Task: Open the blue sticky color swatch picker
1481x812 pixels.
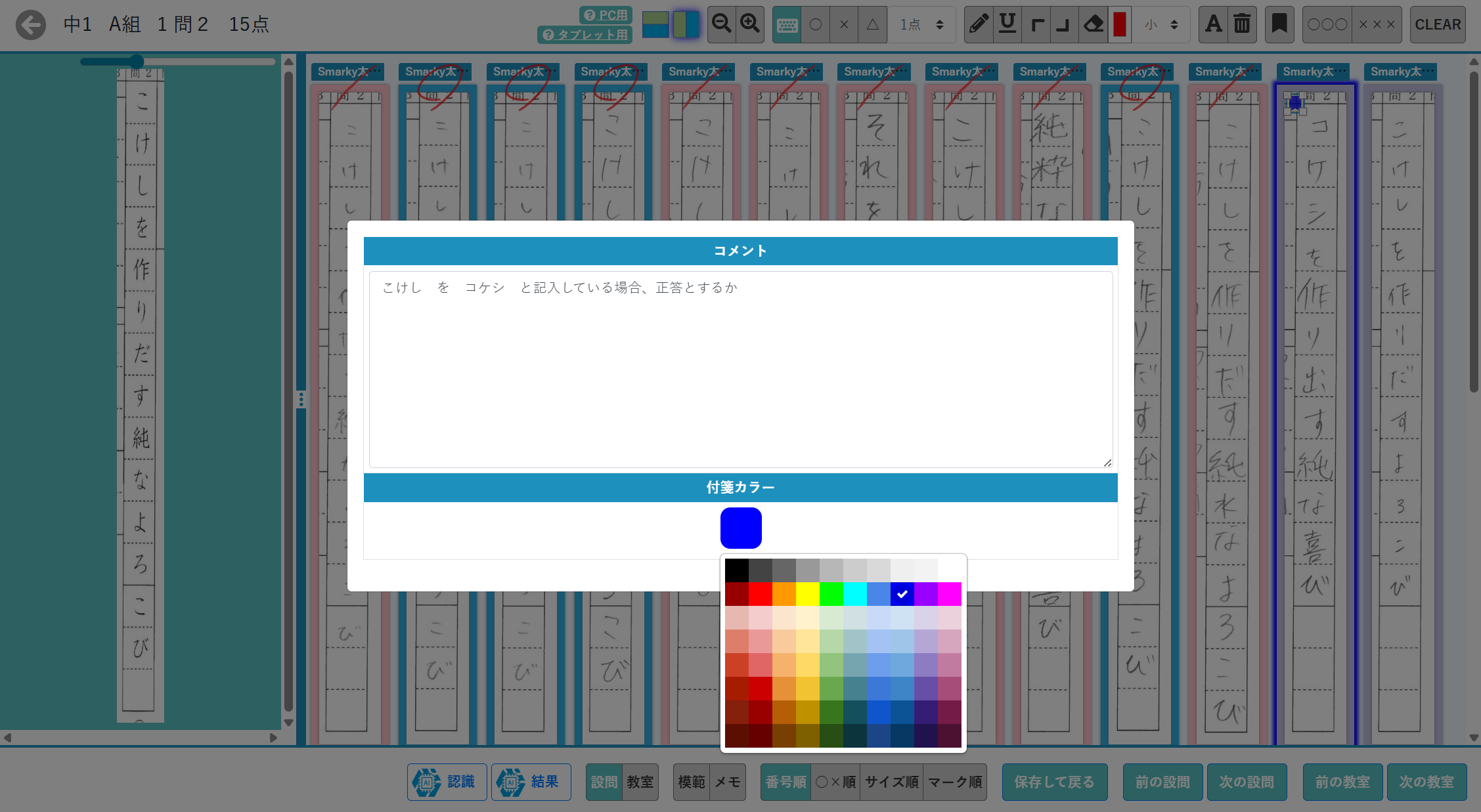Action: [740, 528]
